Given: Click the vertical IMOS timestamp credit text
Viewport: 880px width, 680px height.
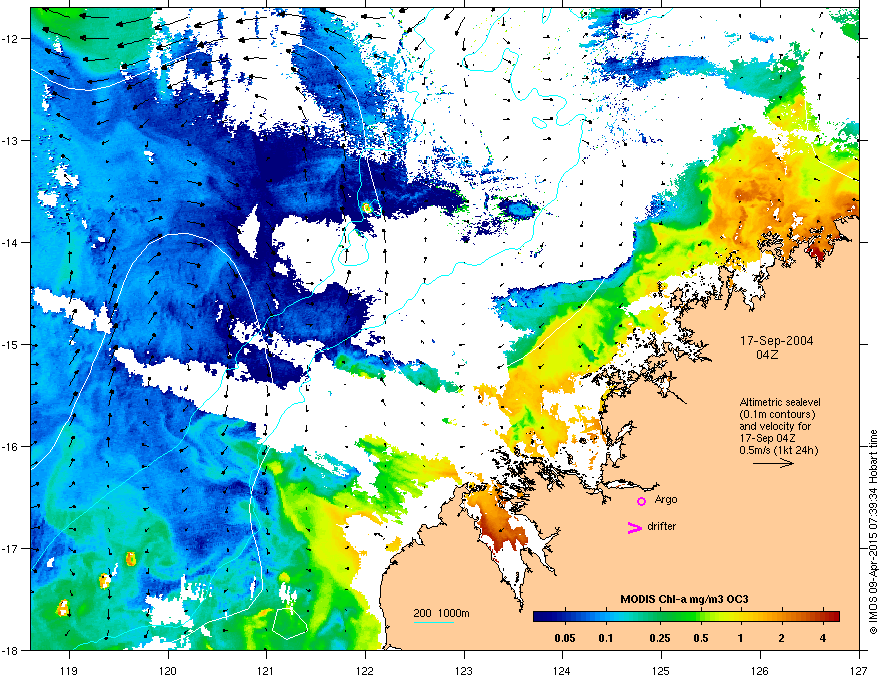Looking at the screenshot, I should (873, 532).
